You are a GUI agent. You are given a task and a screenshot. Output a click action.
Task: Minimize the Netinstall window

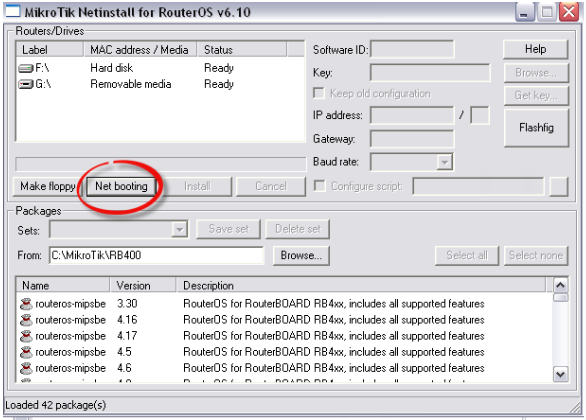point(524,12)
